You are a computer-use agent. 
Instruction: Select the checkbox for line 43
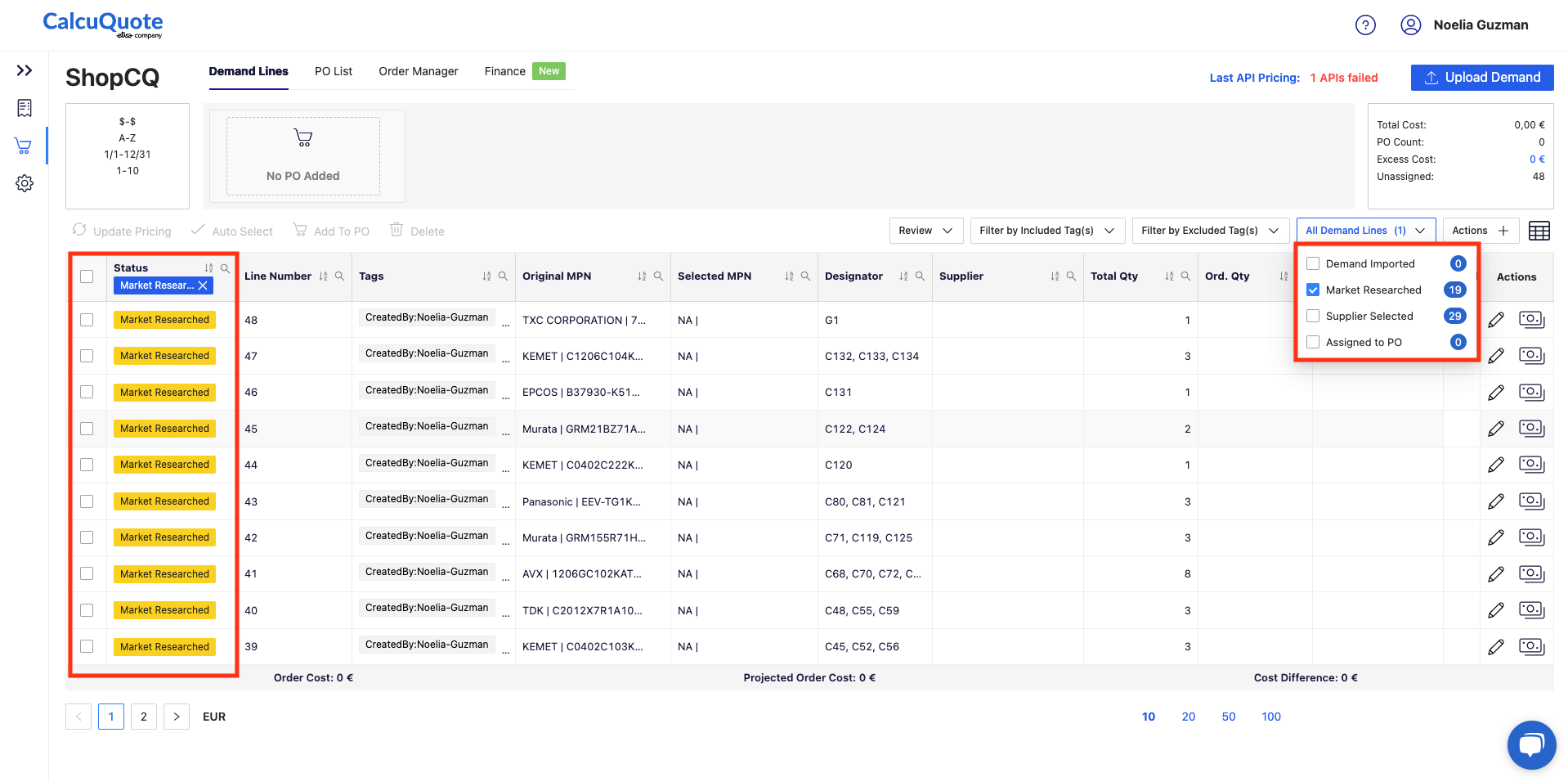[87, 501]
